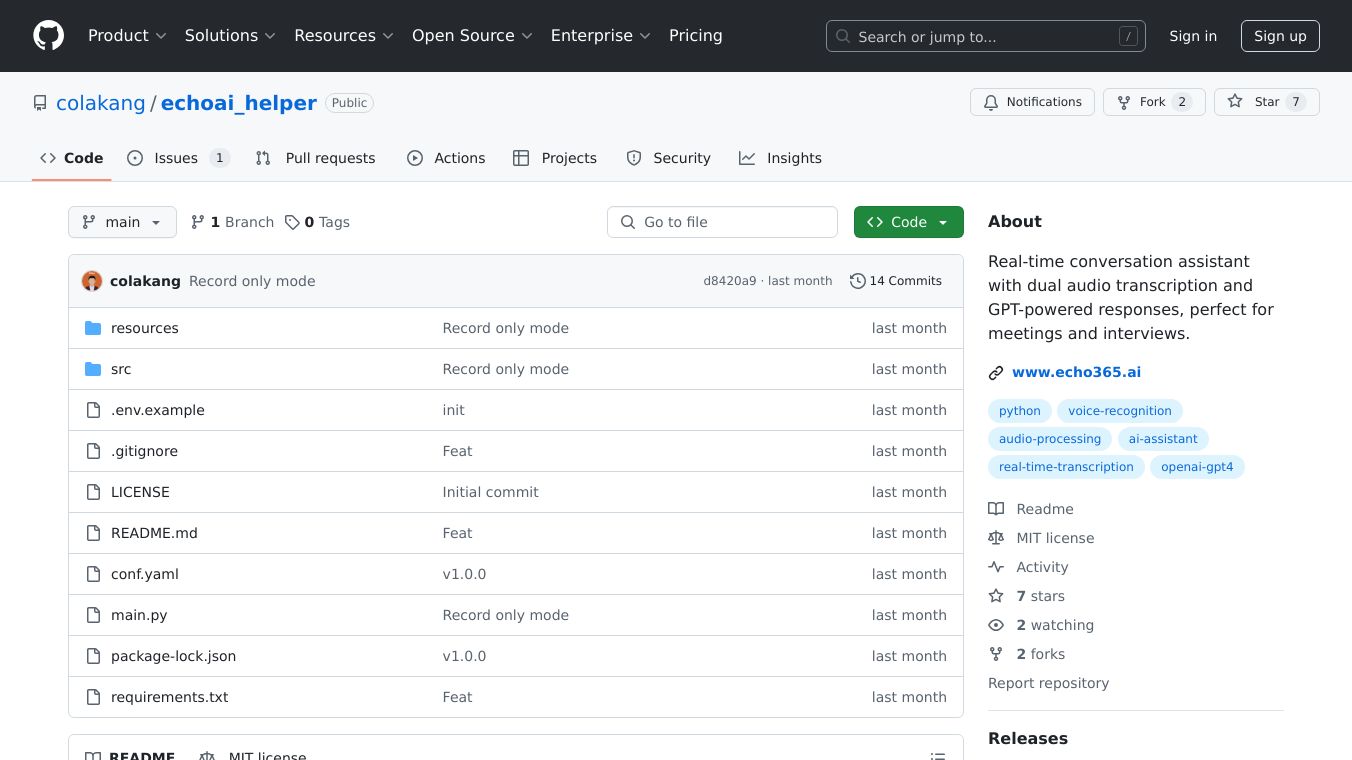This screenshot has width=1352, height=760.
Task: Open the python topic tag
Action: (x=1019, y=411)
